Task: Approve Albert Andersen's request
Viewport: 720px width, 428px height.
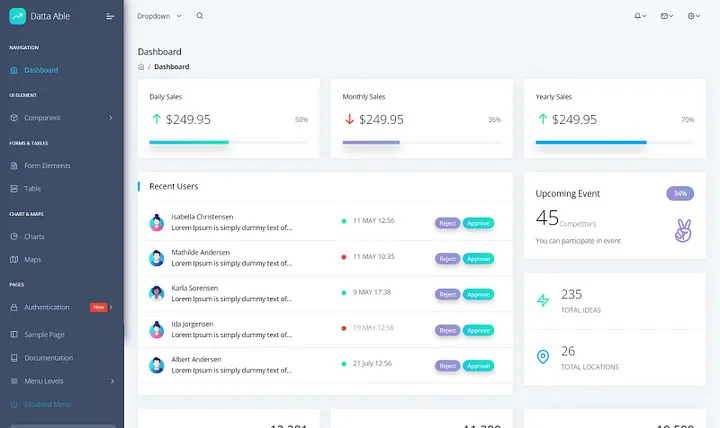Action: [478, 366]
